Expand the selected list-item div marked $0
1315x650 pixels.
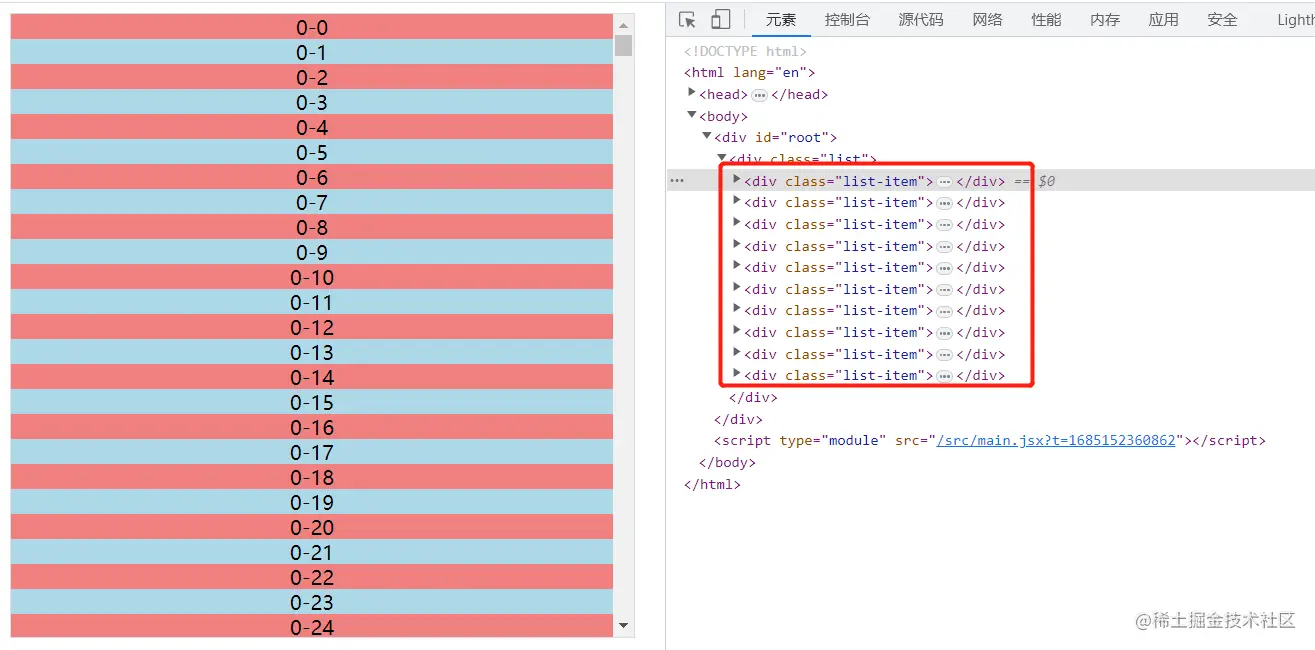tap(737, 180)
